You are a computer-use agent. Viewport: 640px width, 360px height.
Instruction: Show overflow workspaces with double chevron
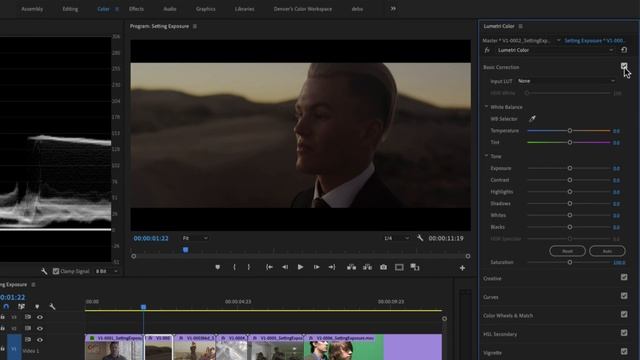tap(393, 9)
